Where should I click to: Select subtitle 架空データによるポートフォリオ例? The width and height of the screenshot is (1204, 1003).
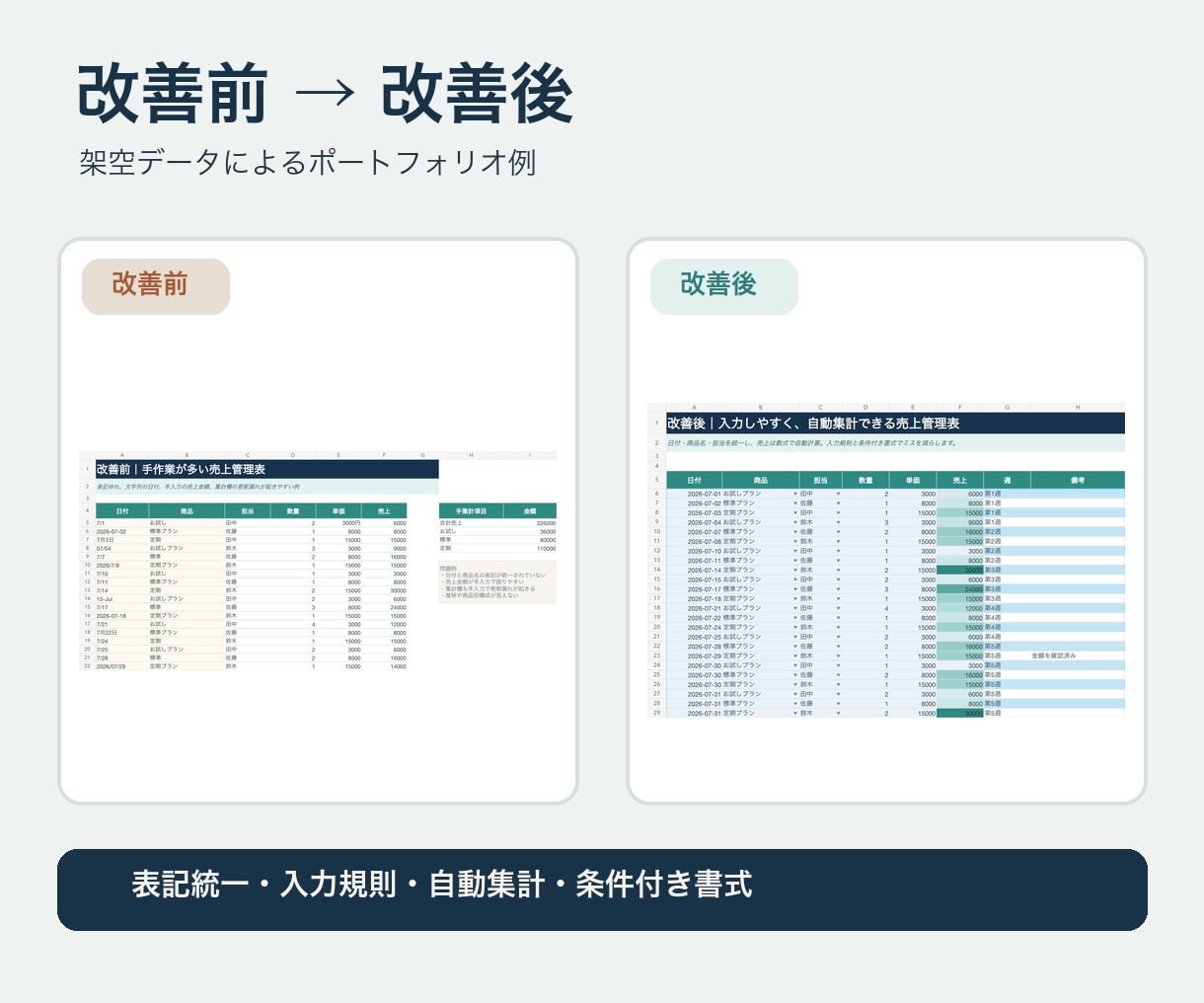[x=308, y=162]
